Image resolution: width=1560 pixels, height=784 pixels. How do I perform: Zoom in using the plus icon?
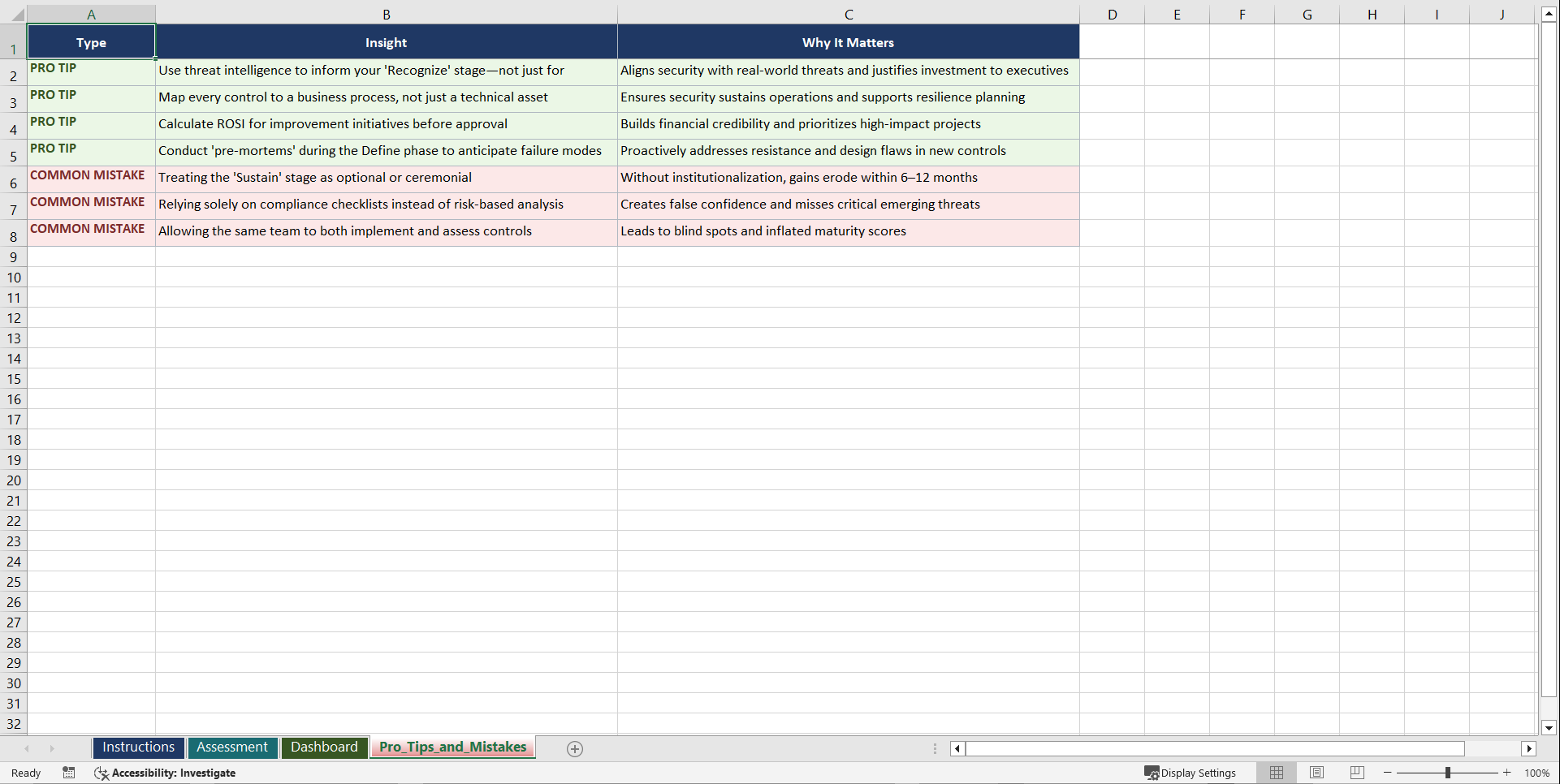1507,773
